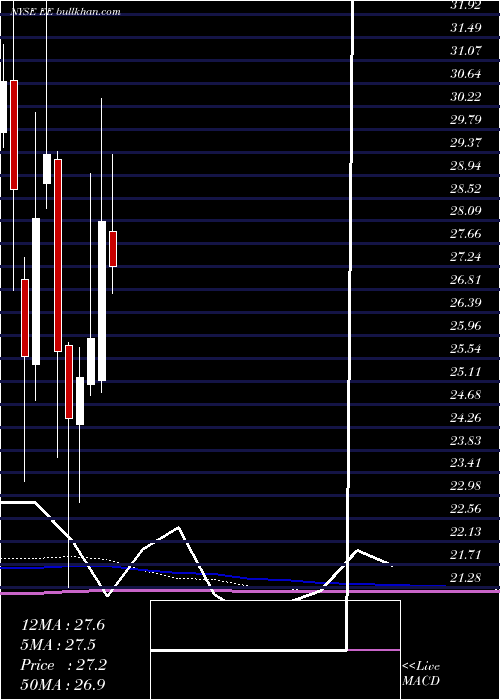This screenshot has height=700, width=500.
Task: Click the last red candlestick near 27.66
Action: 113,249
